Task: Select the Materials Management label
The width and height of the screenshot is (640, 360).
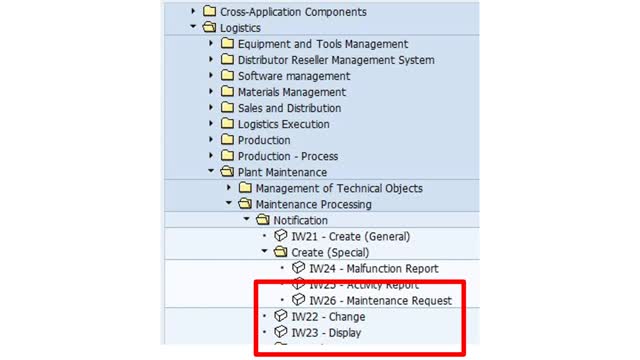Action: (x=292, y=92)
